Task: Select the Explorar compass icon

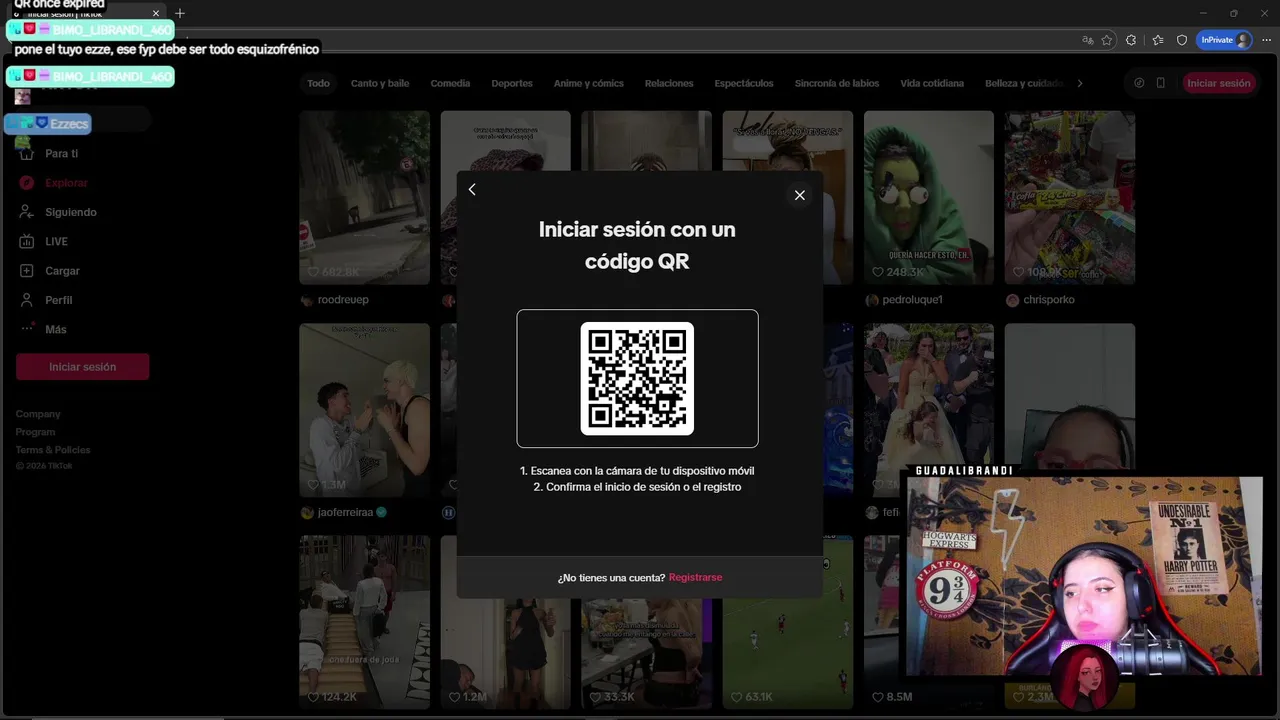Action: coord(26,183)
